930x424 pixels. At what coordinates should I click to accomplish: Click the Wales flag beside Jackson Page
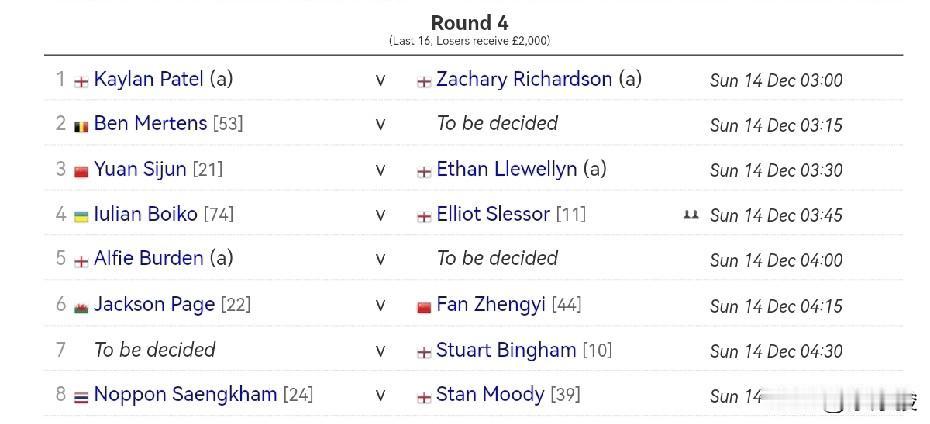(81, 306)
